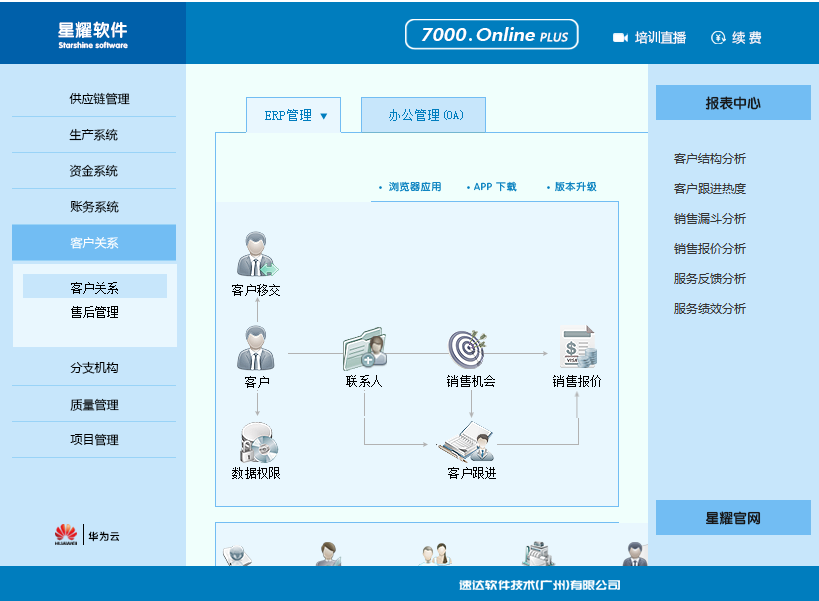The height and width of the screenshot is (601, 819).
Task: Select the ERP管理 tab
Action: point(293,115)
